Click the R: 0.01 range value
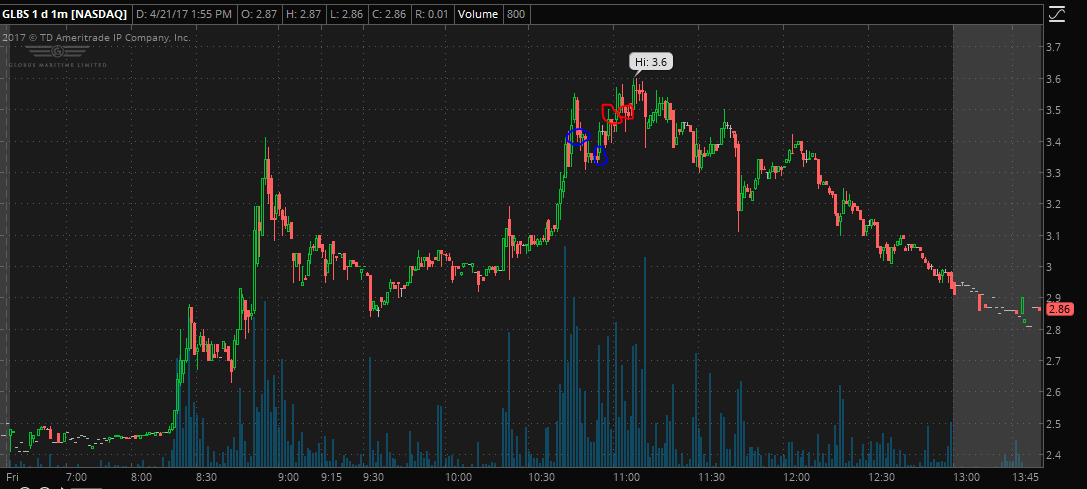The image size is (1087, 489). pyautogui.click(x=434, y=14)
